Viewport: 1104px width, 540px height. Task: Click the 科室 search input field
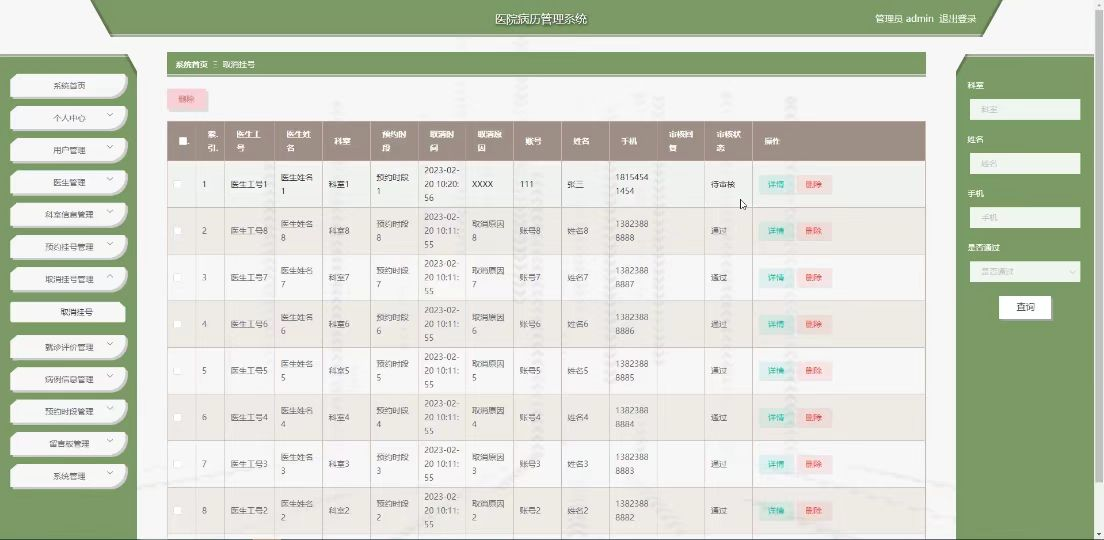[x=1024, y=110]
